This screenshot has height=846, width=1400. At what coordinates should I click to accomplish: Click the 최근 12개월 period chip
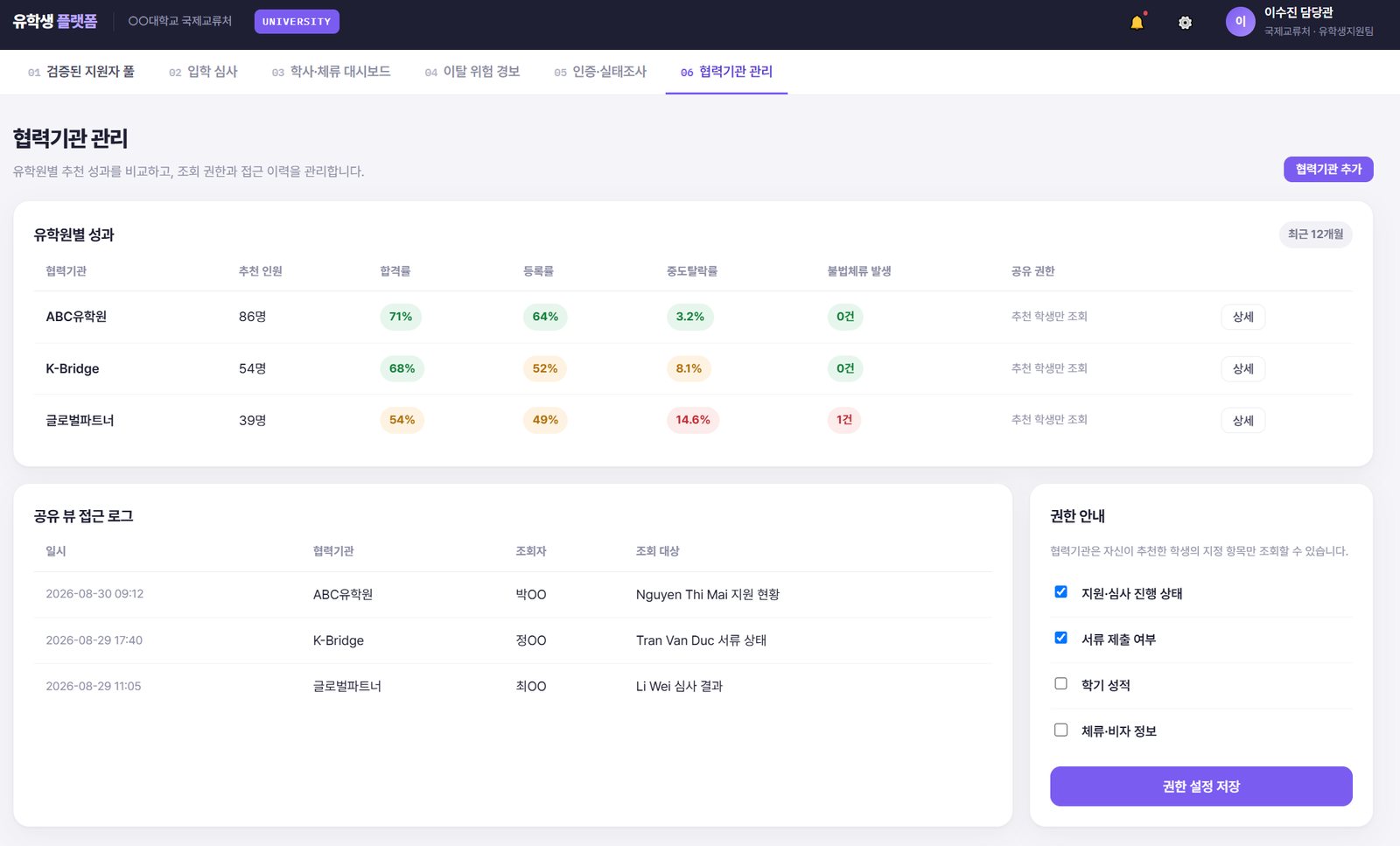(x=1315, y=234)
